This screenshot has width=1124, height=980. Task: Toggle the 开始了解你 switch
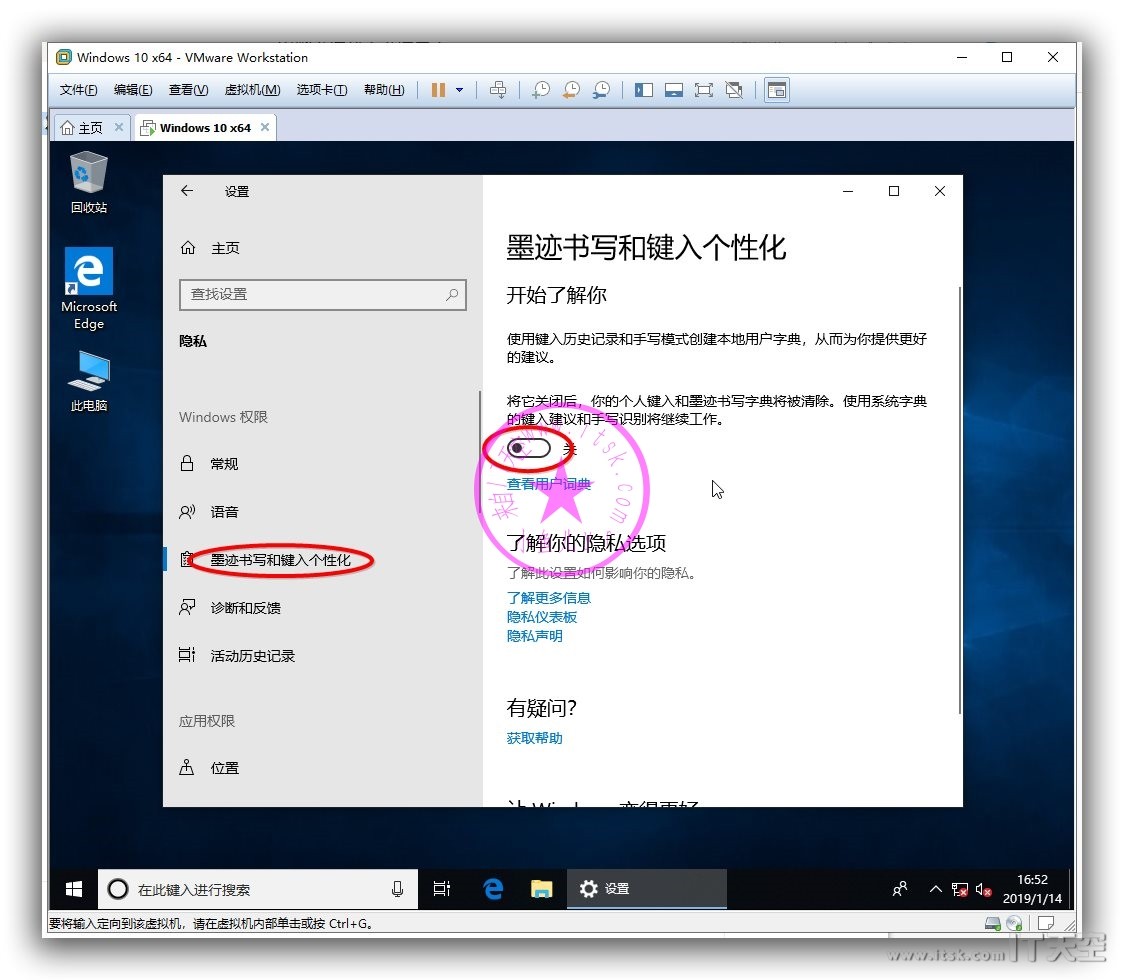pos(529,449)
